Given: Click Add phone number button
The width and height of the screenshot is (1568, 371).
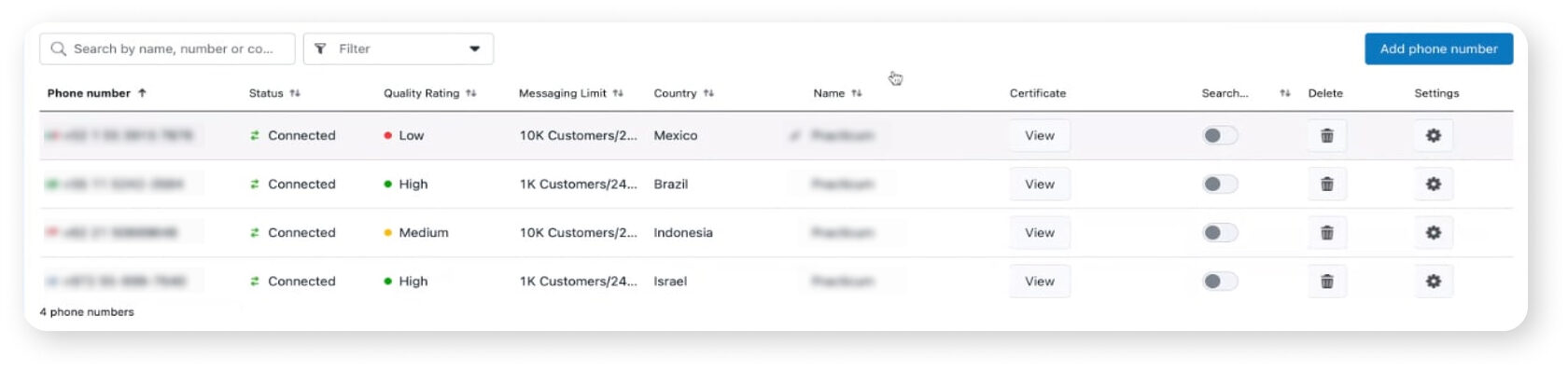Looking at the screenshot, I should point(1438,48).
